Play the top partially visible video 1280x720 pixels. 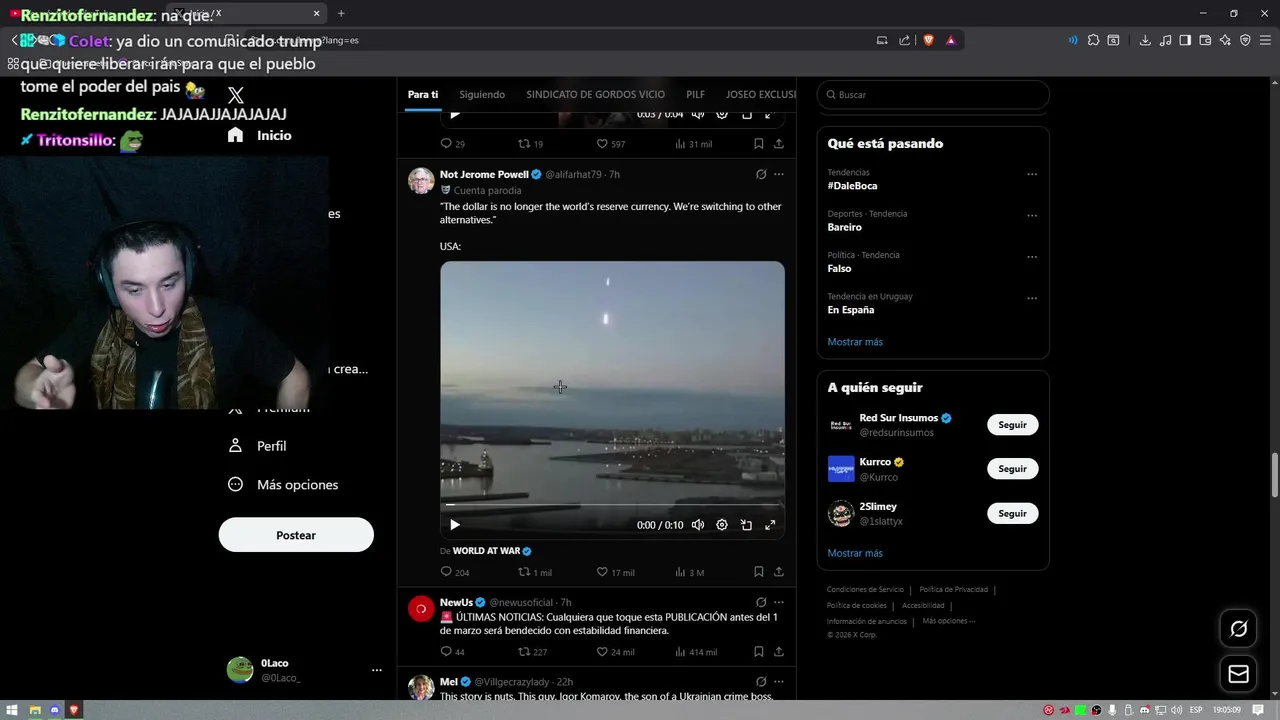[x=455, y=114]
